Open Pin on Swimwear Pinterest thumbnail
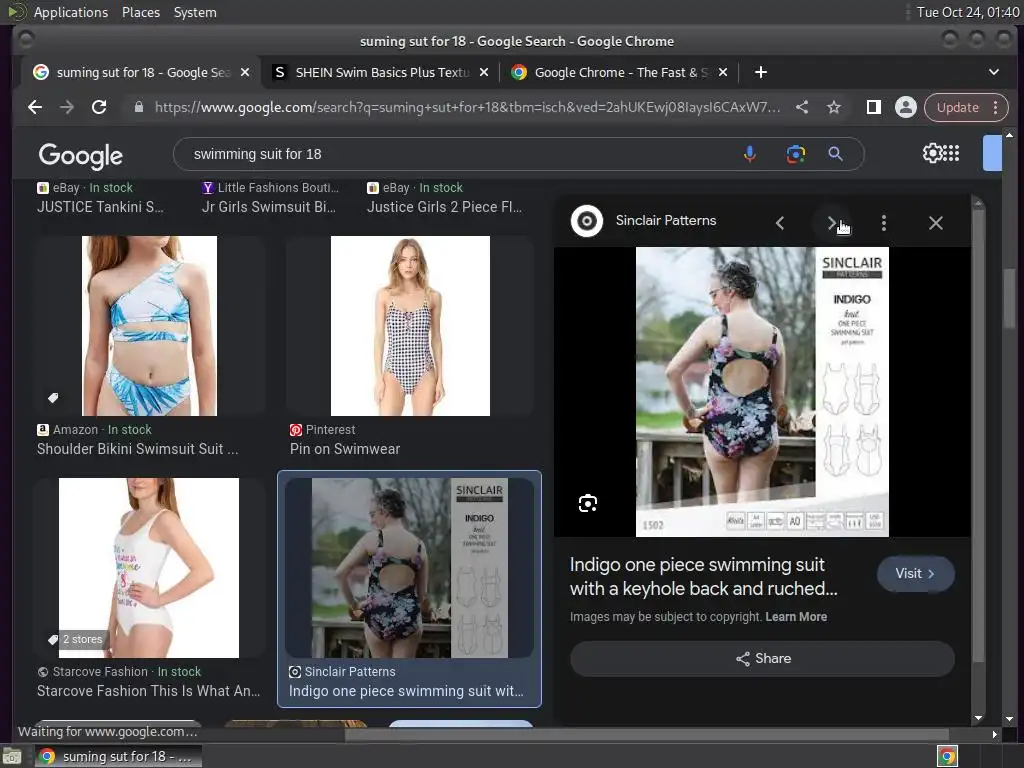 pos(410,326)
